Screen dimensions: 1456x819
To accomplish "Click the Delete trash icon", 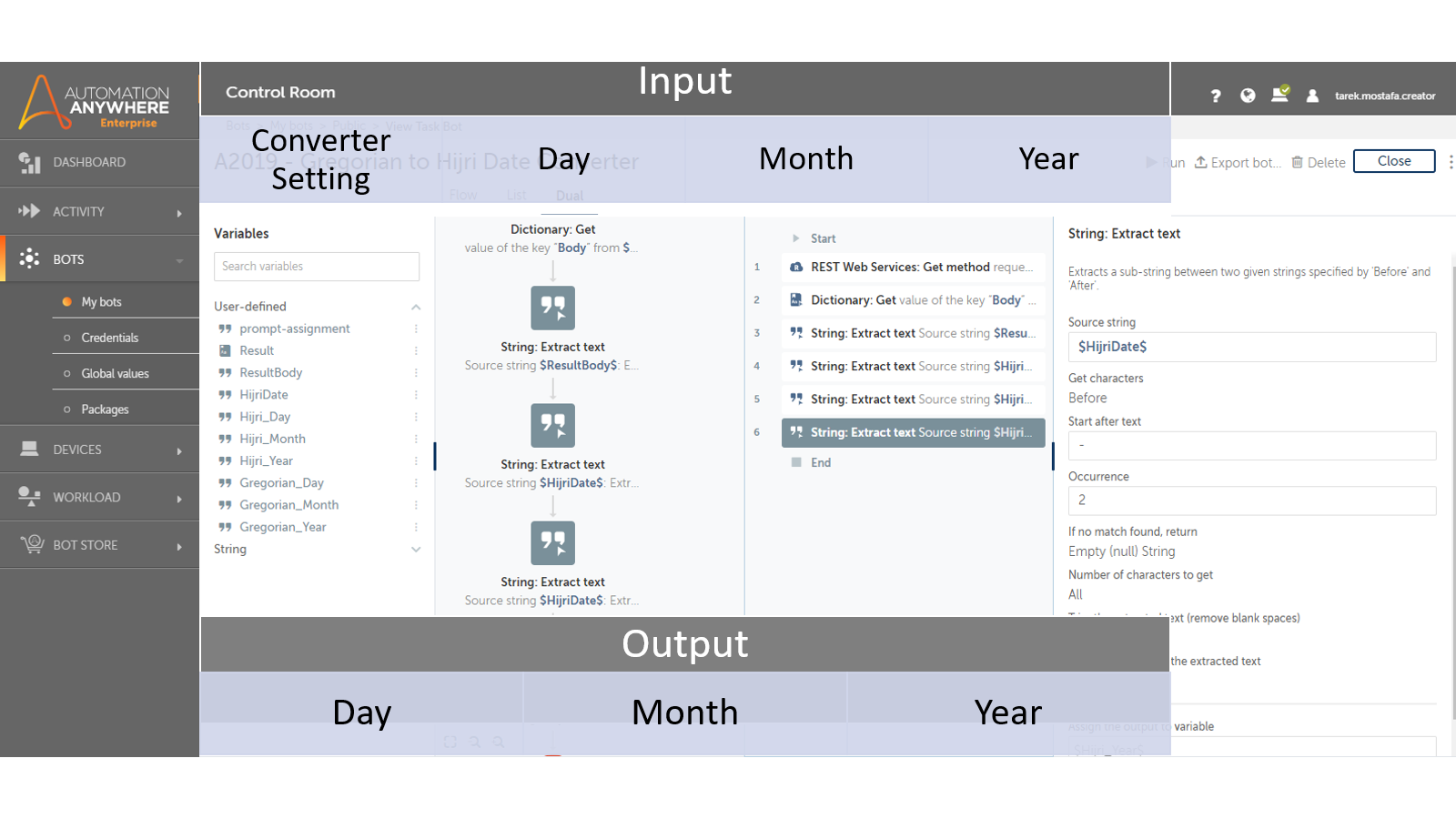I will pos(1298,162).
